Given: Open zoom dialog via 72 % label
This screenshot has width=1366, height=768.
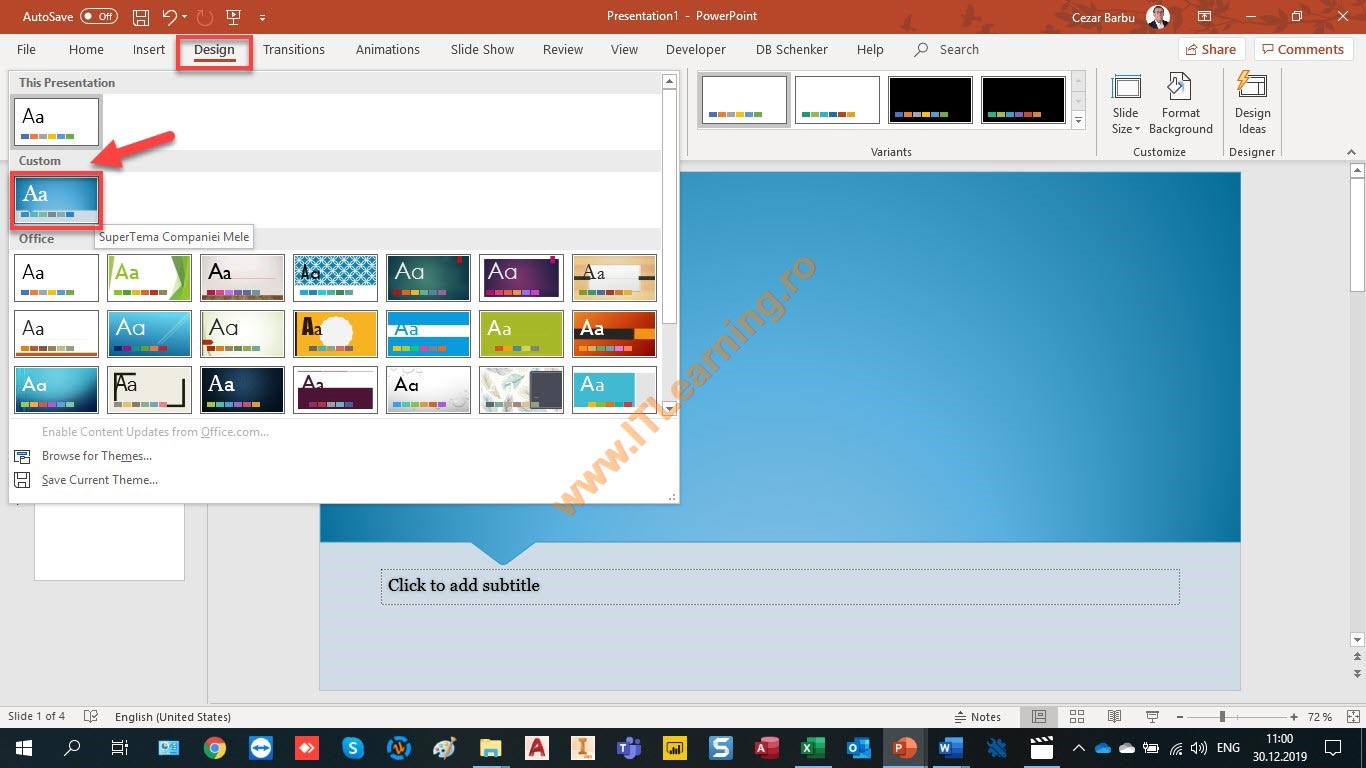Looking at the screenshot, I should point(1320,717).
